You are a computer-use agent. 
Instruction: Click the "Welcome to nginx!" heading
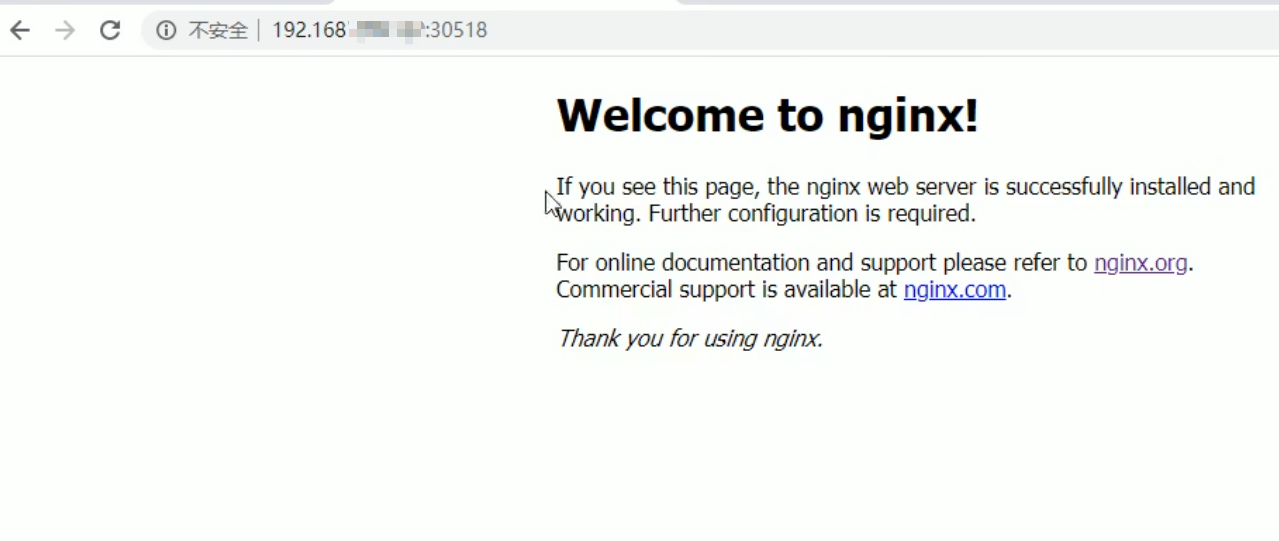point(767,115)
